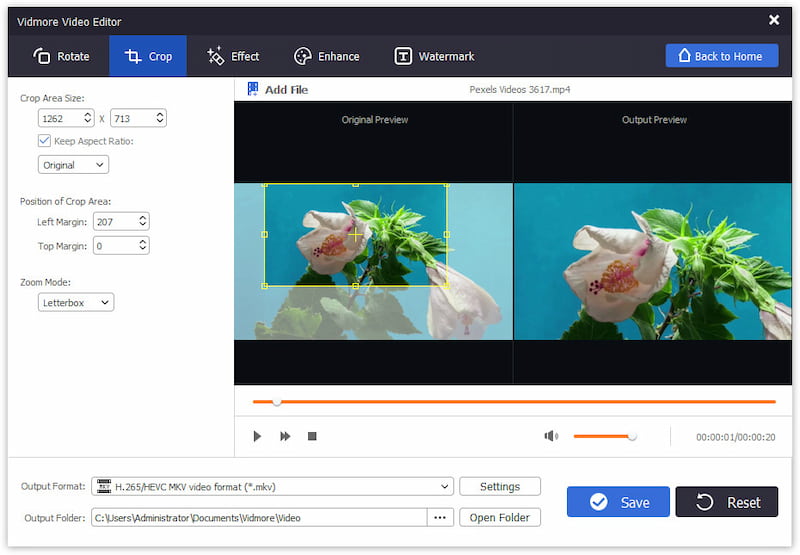Image resolution: width=800 pixels, height=555 pixels.
Task: Mute the volume speaker icon
Action: pyautogui.click(x=550, y=436)
